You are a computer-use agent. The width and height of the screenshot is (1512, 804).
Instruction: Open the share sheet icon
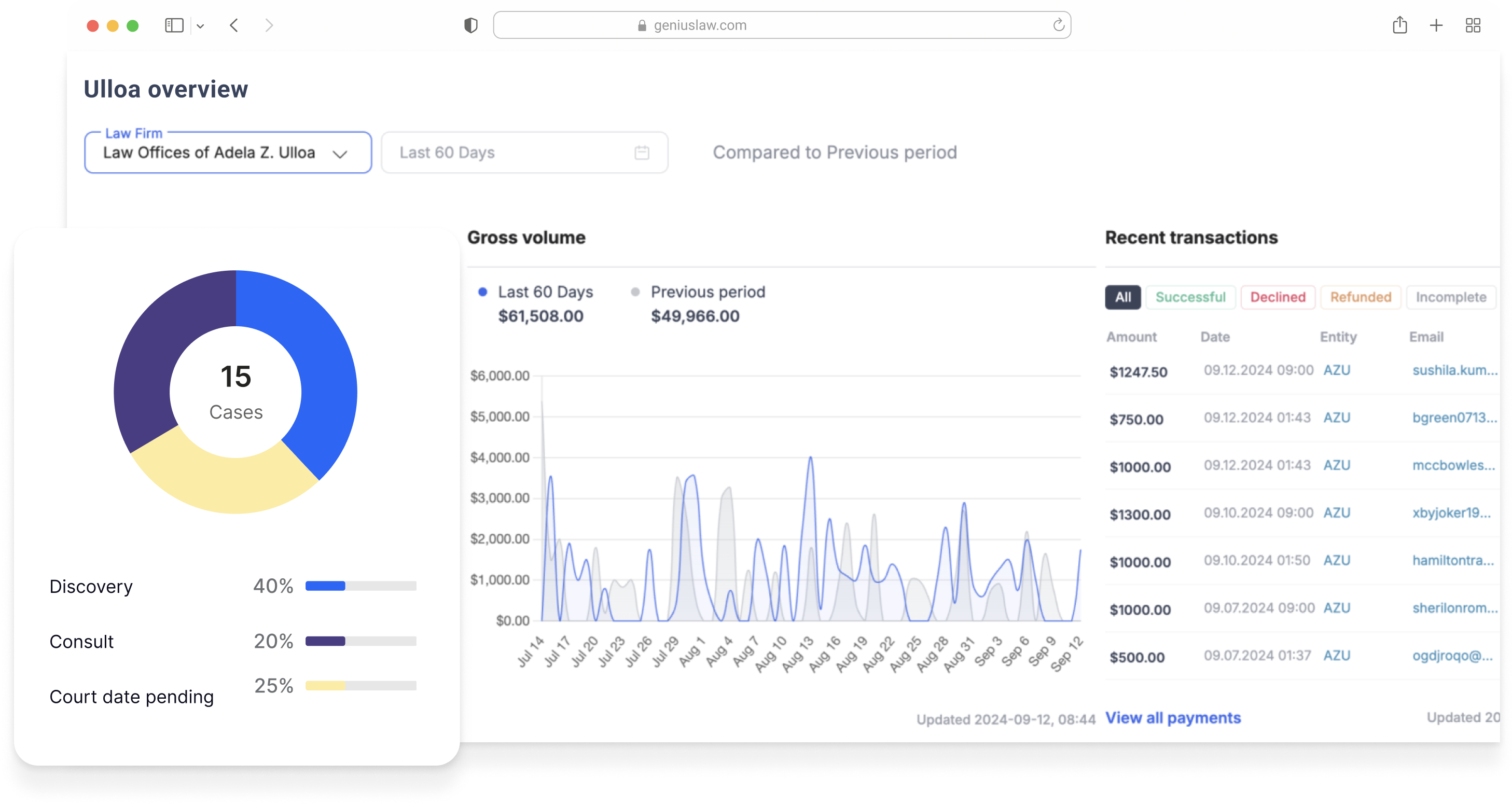[1400, 25]
